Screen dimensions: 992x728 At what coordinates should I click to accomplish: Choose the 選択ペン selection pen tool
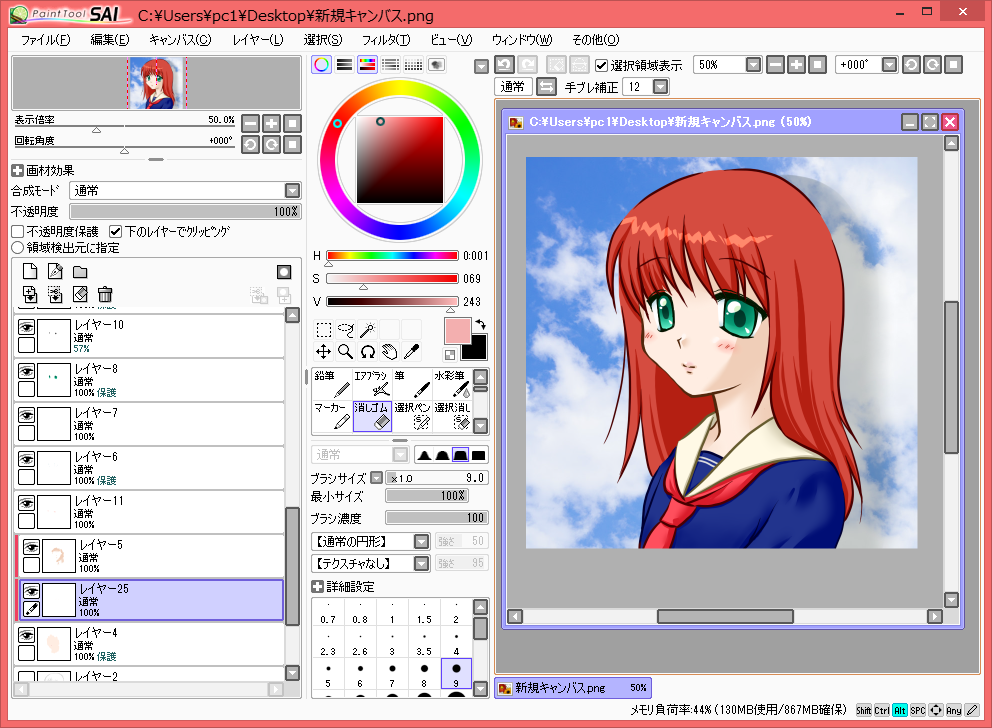[x=412, y=416]
